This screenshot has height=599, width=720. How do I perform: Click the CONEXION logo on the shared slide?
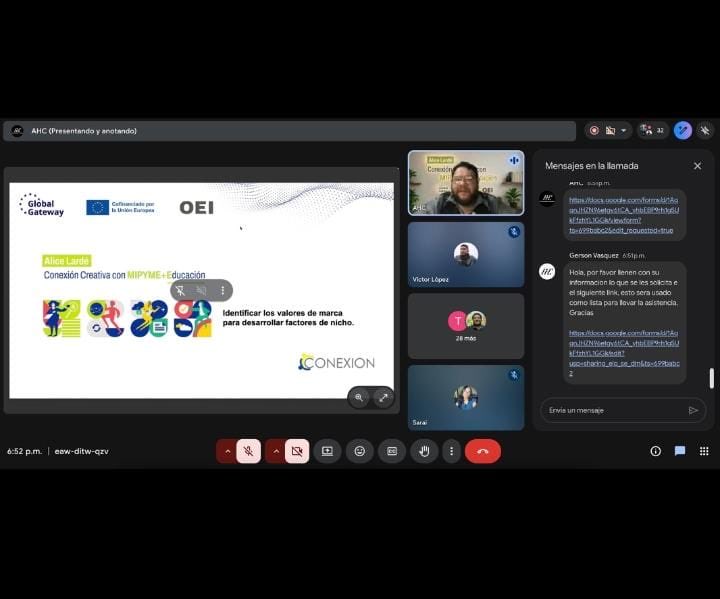pos(337,362)
